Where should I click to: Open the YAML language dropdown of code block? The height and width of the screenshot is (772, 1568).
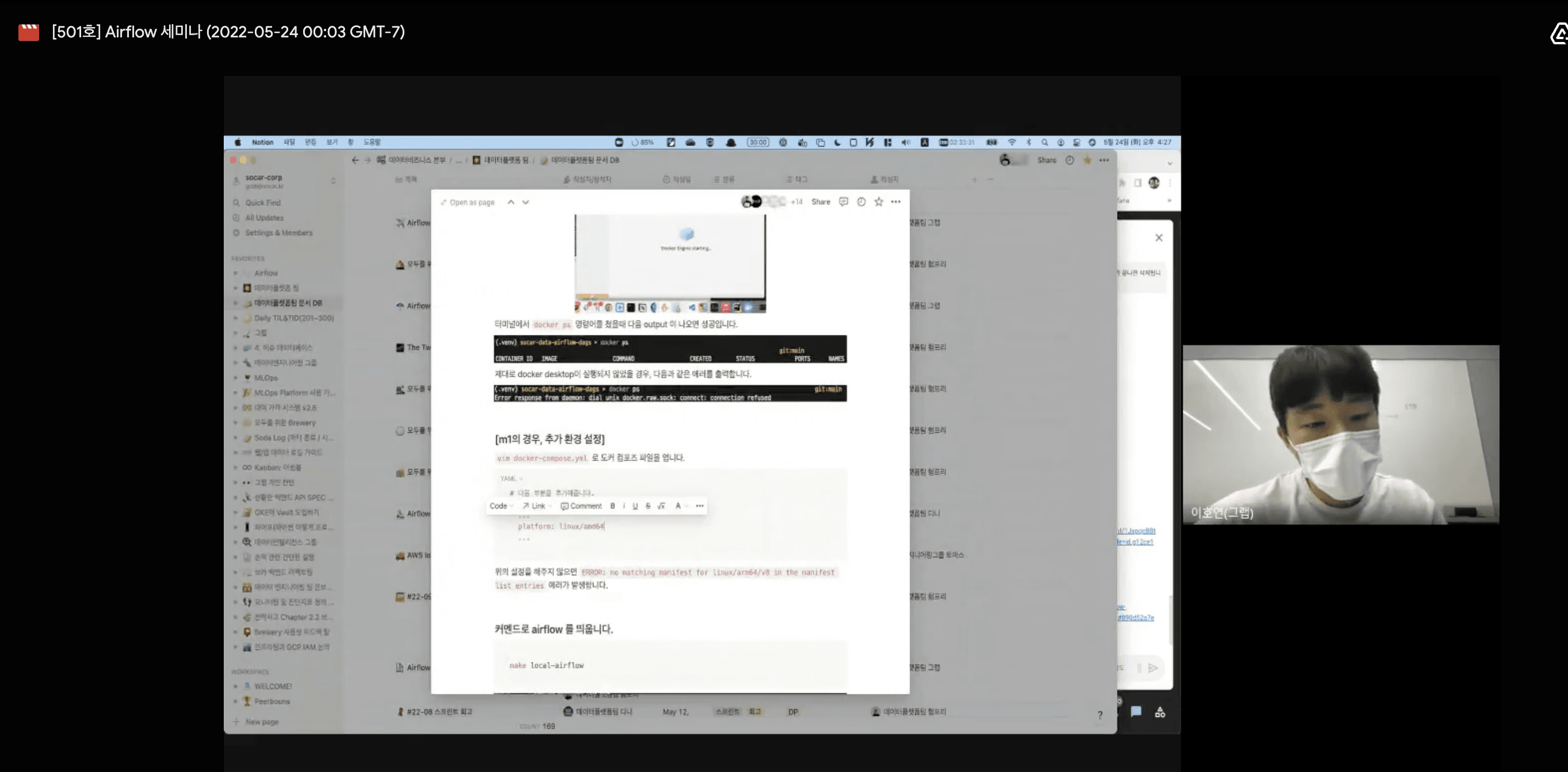511,479
